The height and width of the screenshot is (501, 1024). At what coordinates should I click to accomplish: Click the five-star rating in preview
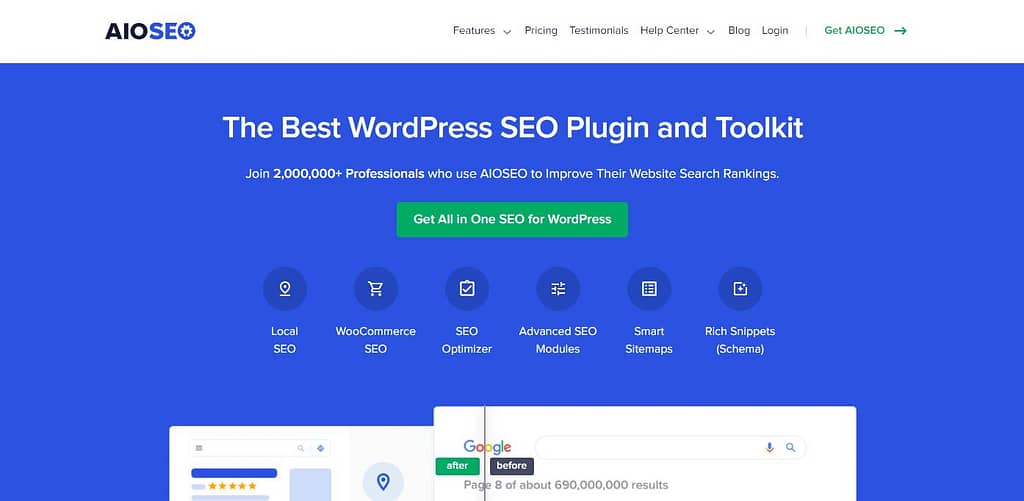coord(232,486)
